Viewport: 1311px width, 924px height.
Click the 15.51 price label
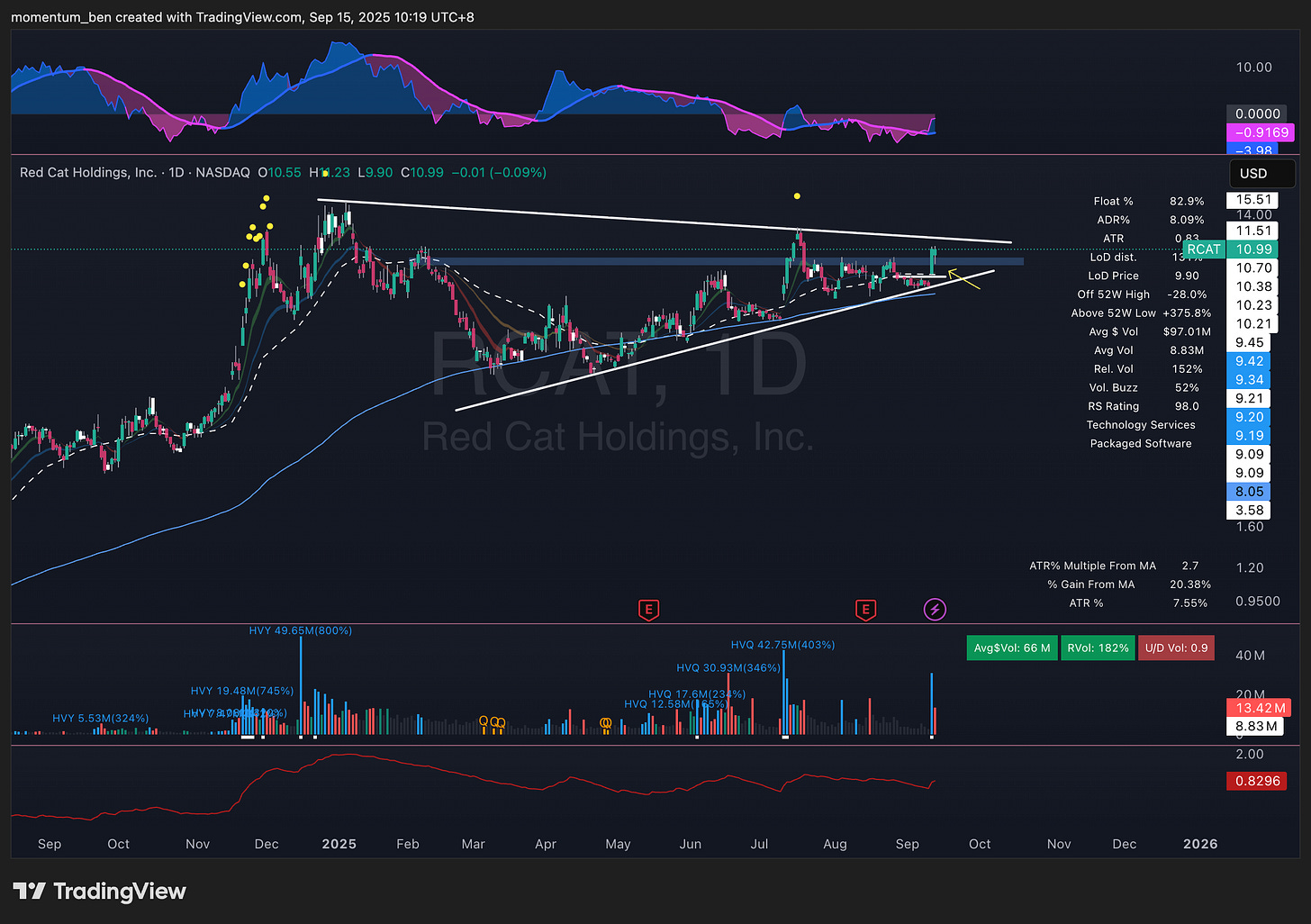[x=1253, y=200]
